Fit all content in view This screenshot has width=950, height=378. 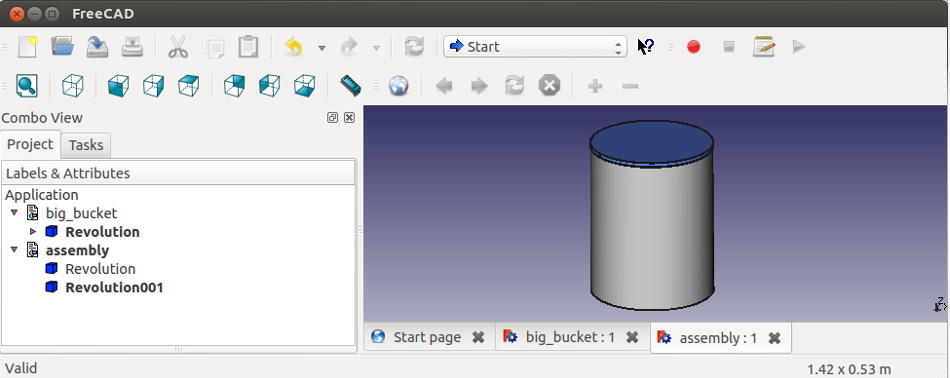click(x=27, y=86)
